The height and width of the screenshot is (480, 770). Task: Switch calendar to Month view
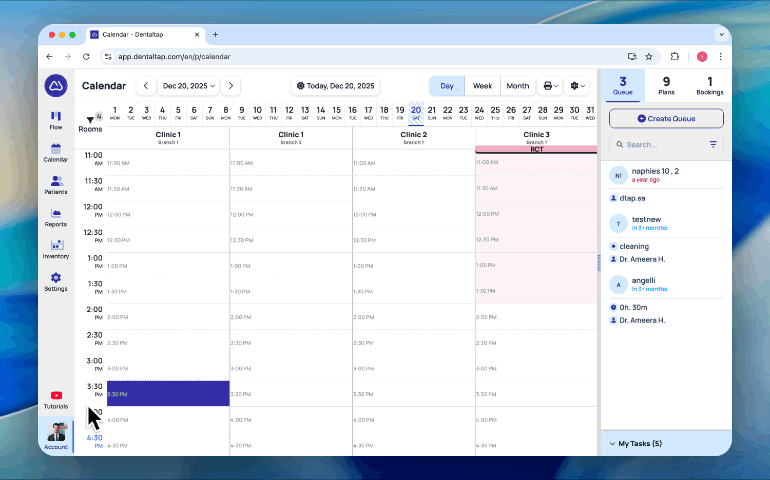tap(517, 86)
